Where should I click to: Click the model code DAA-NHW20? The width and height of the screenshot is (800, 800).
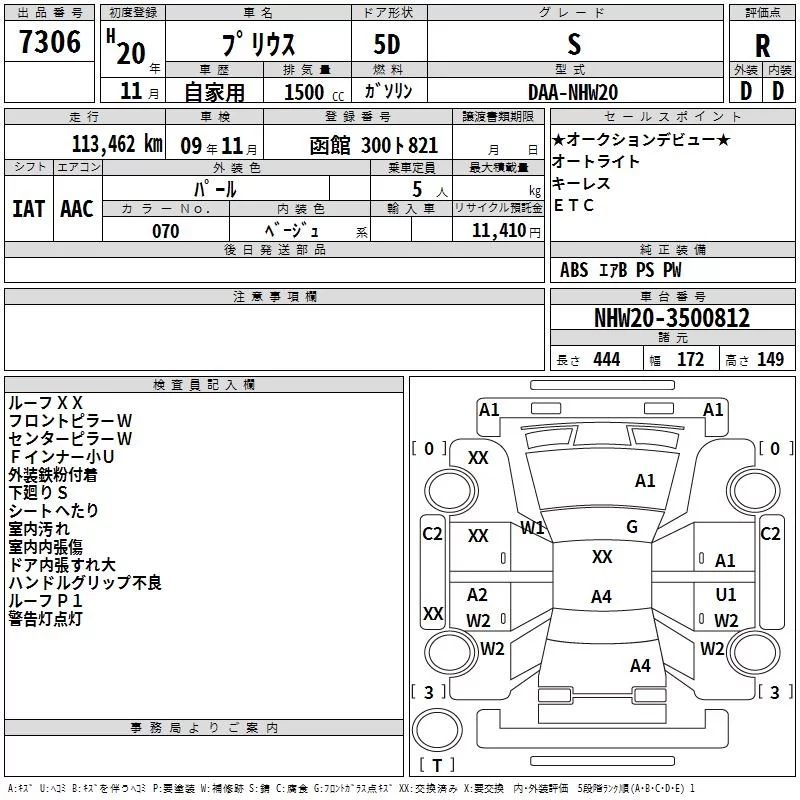573,92
